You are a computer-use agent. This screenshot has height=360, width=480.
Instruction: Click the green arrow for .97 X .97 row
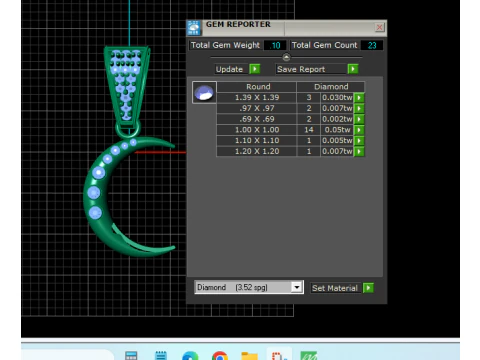point(359,108)
